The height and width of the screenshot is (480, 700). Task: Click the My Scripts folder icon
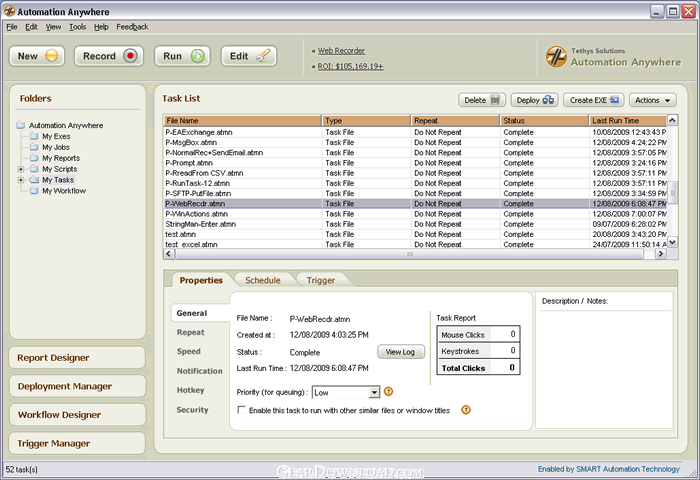(x=34, y=169)
